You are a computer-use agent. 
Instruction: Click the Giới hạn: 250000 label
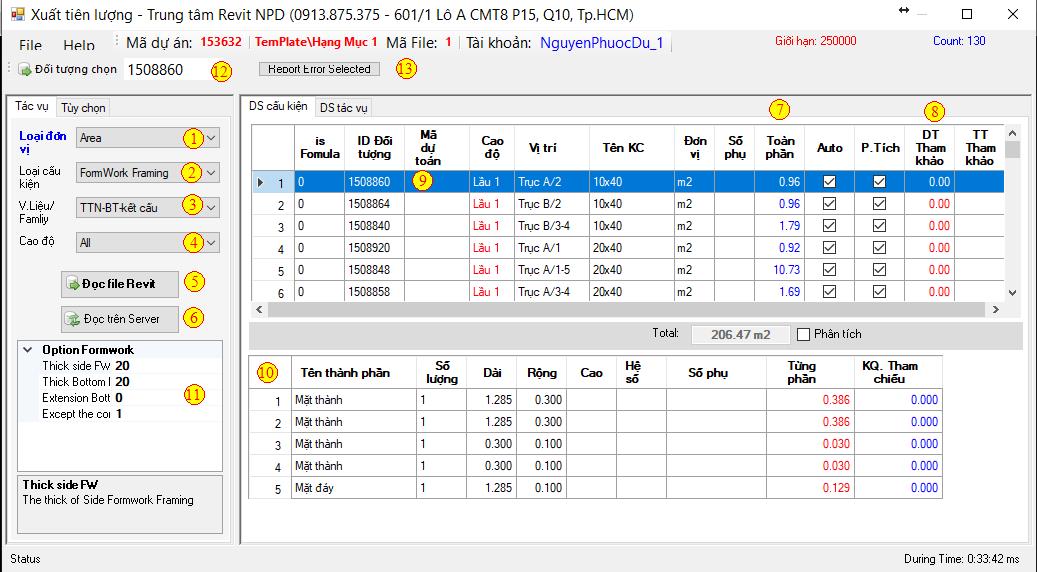815,41
